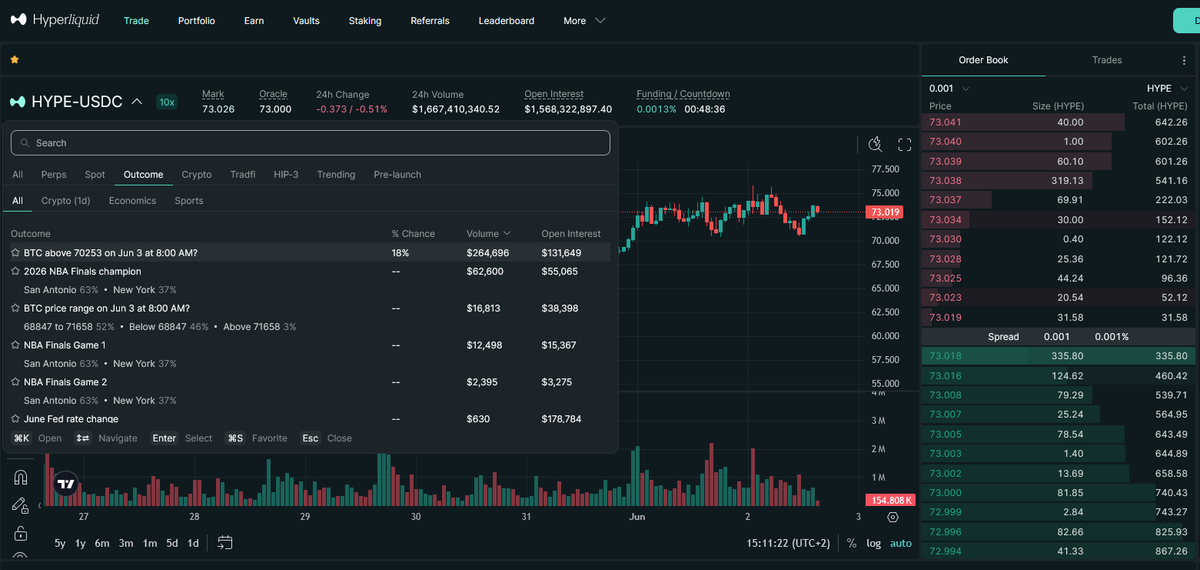Viewport: 1200px width, 570px height.
Task: Click the TradingView logo on chart
Action: pyautogui.click(x=66, y=485)
